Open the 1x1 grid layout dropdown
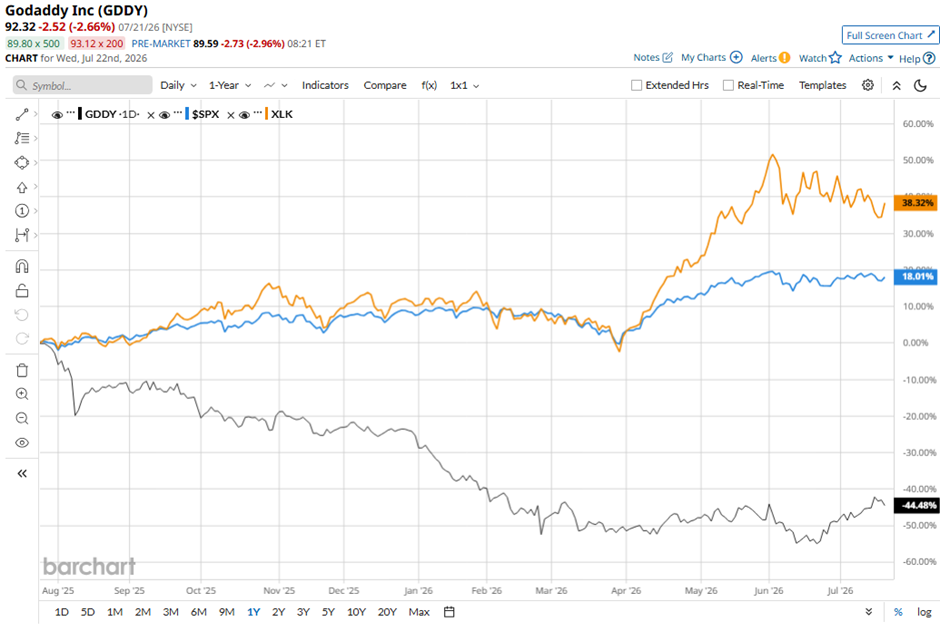The height and width of the screenshot is (631, 940). point(465,85)
